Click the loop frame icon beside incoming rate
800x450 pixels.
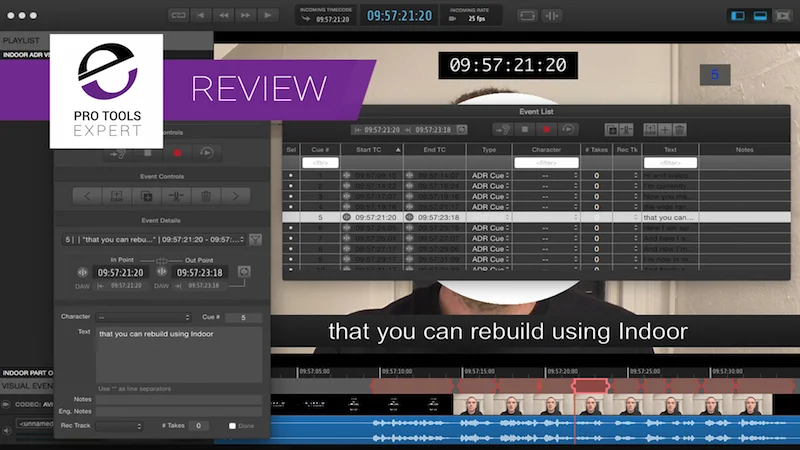[527, 16]
